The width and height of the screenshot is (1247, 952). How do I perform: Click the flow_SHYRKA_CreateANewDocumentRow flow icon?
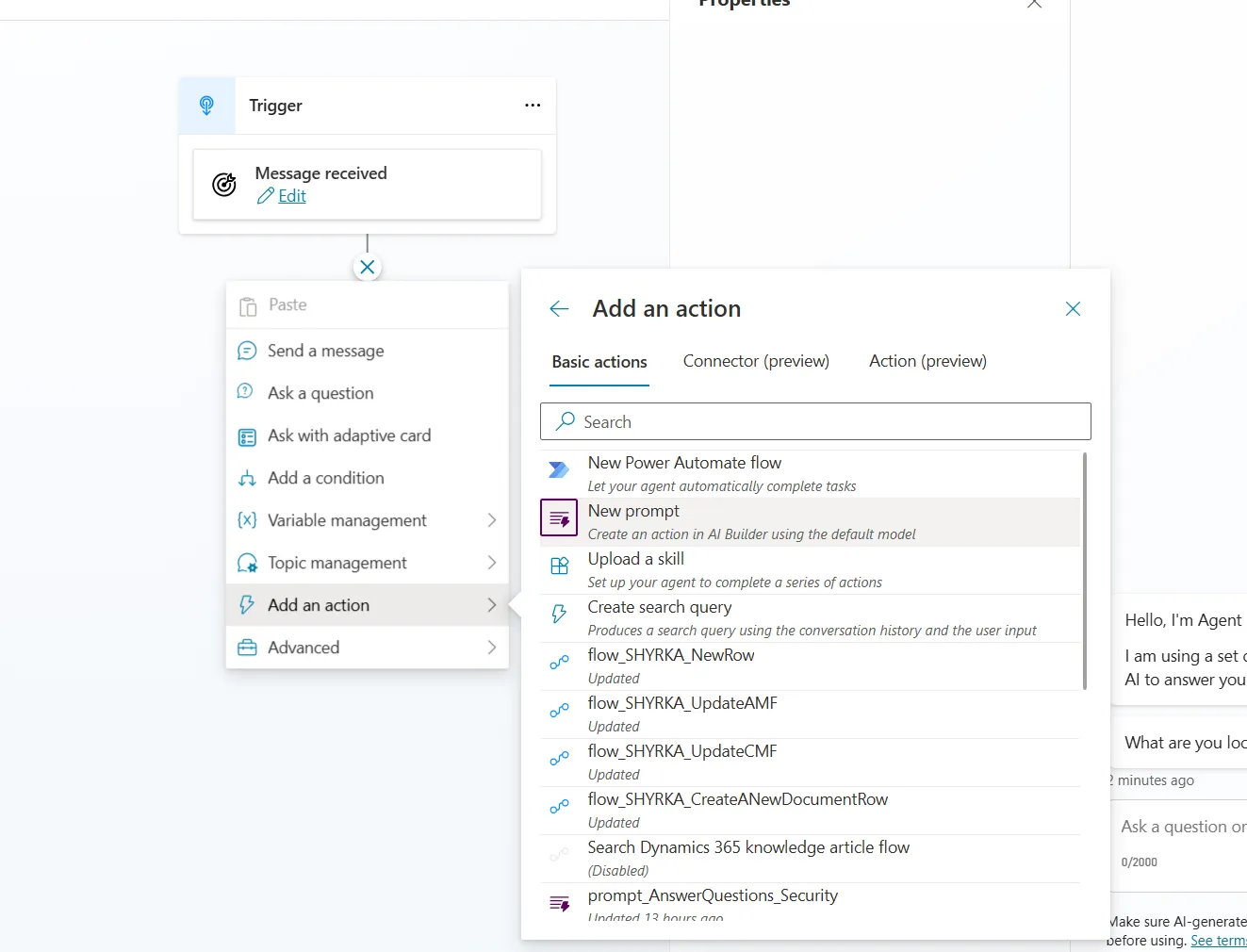tap(559, 806)
